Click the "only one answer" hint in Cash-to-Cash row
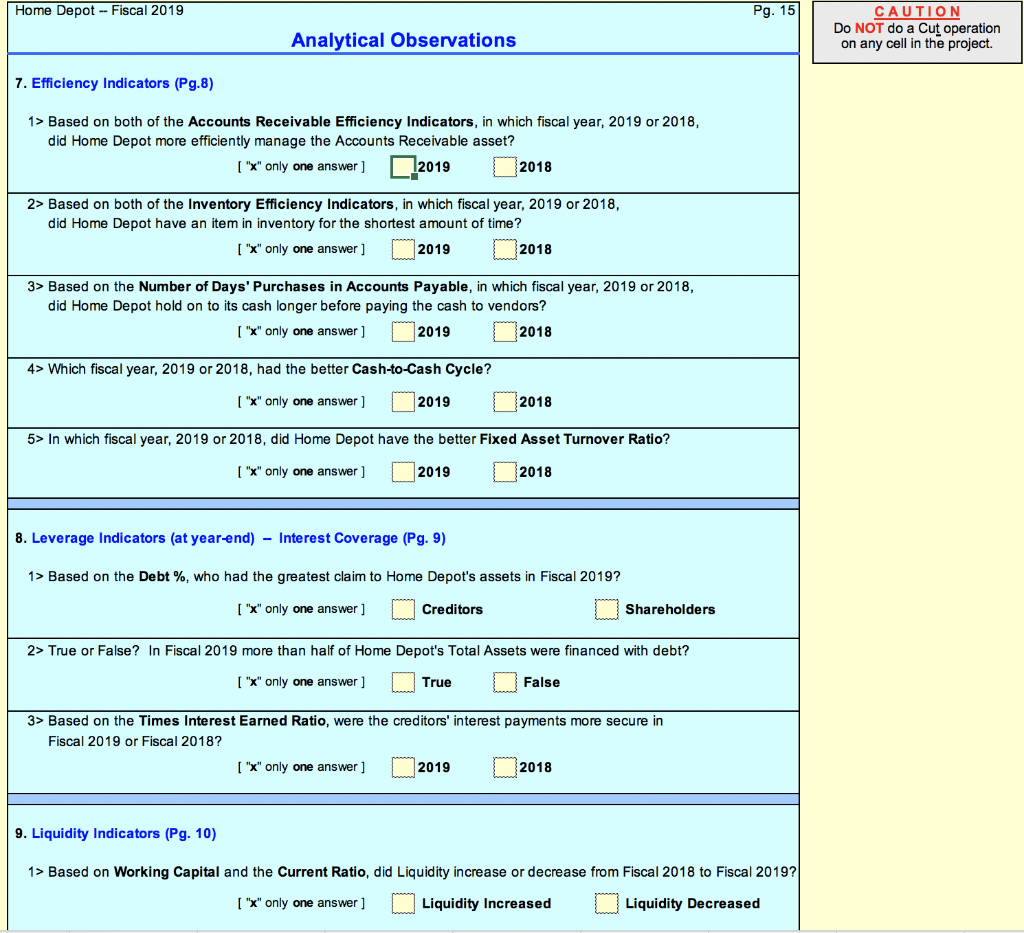Image resolution: width=1024 pixels, height=933 pixels. pos(301,402)
